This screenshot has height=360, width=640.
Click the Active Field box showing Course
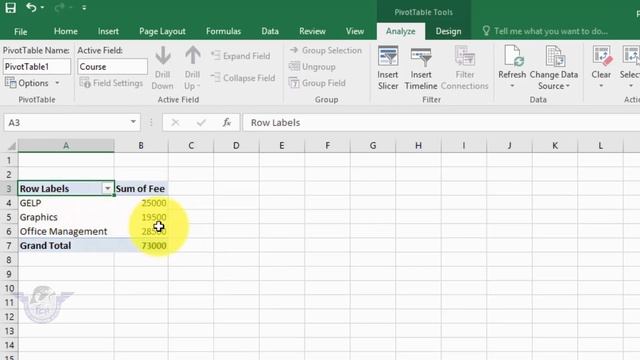click(x=112, y=67)
